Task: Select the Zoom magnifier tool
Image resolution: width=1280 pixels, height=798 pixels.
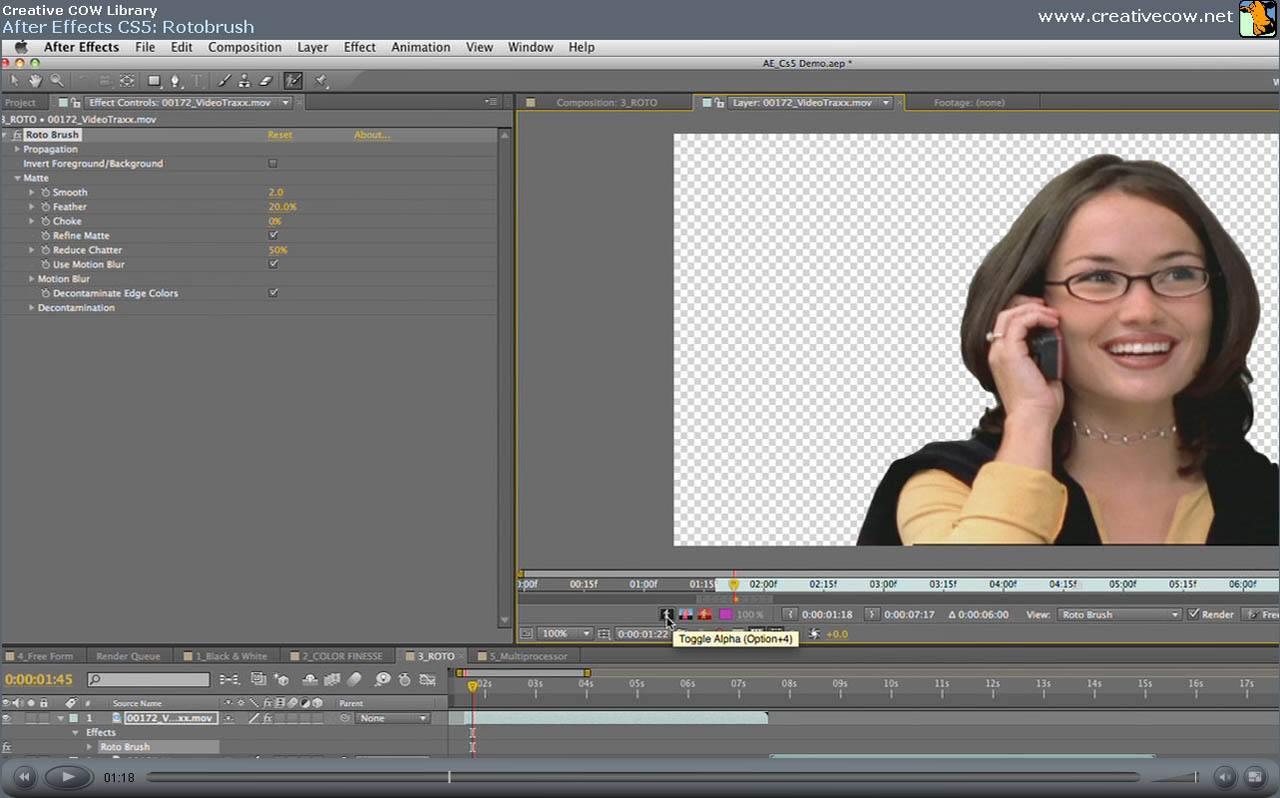Action: pyautogui.click(x=57, y=80)
